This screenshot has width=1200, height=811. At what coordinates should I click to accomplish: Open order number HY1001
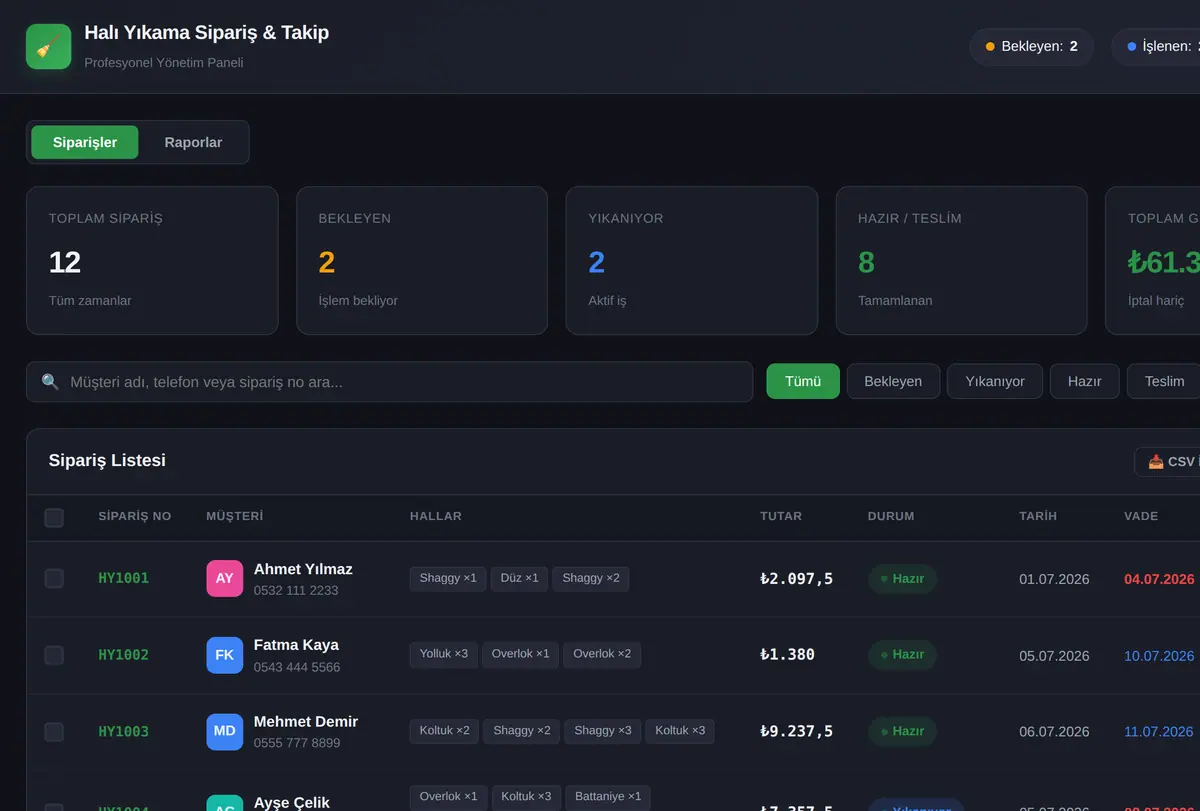tap(123, 578)
